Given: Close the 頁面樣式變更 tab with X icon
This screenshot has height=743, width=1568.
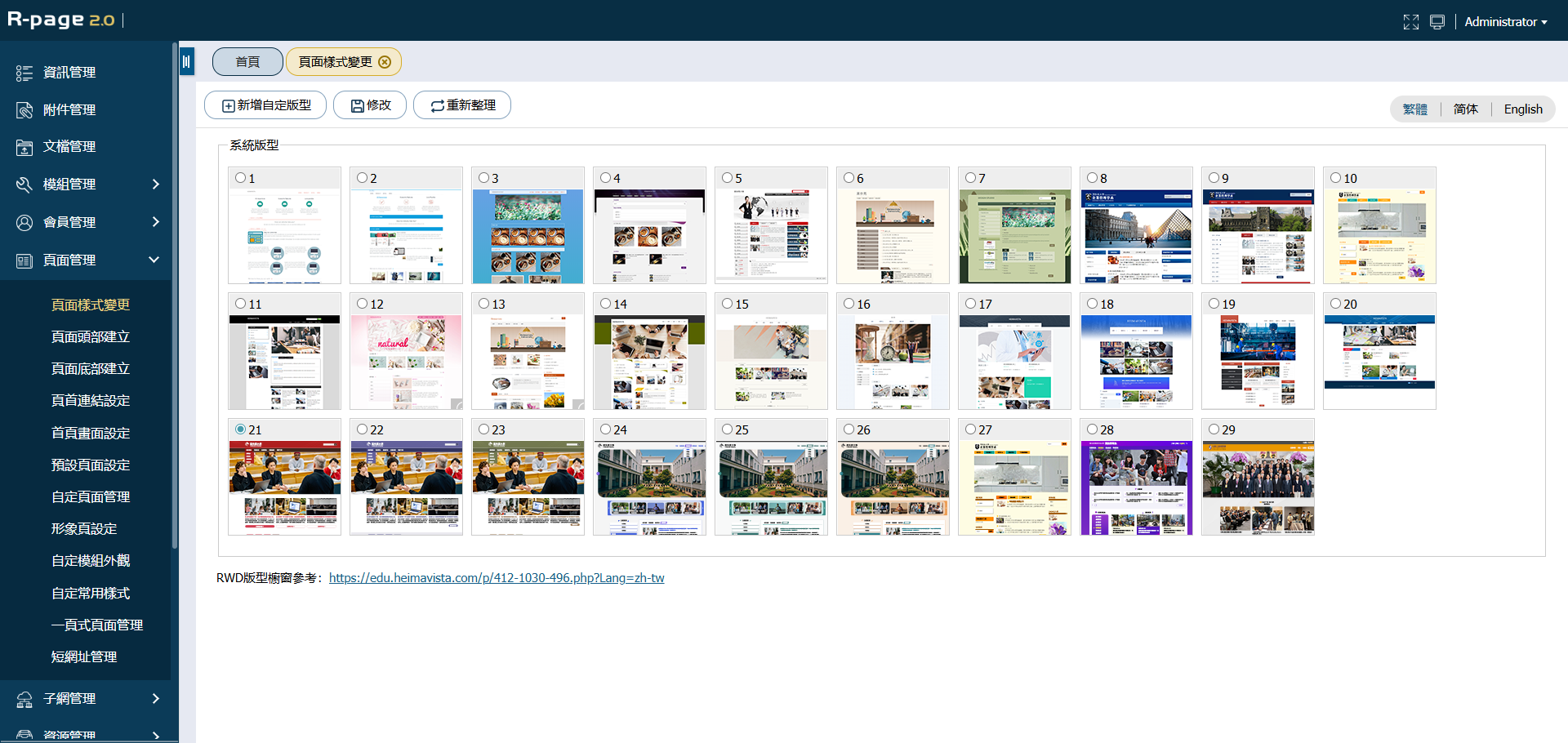Looking at the screenshot, I should click(x=385, y=62).
